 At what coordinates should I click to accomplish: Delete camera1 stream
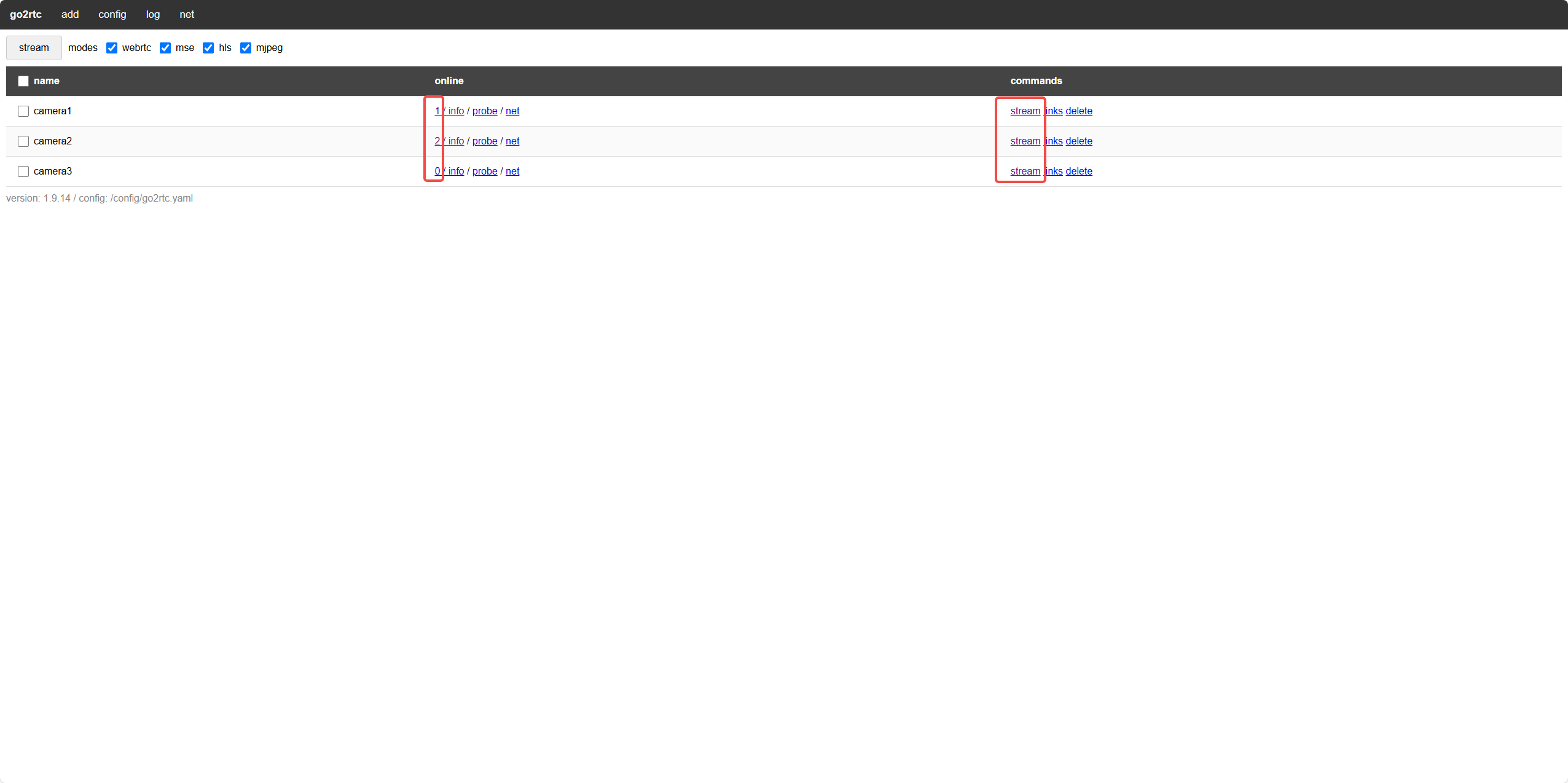1079,111
